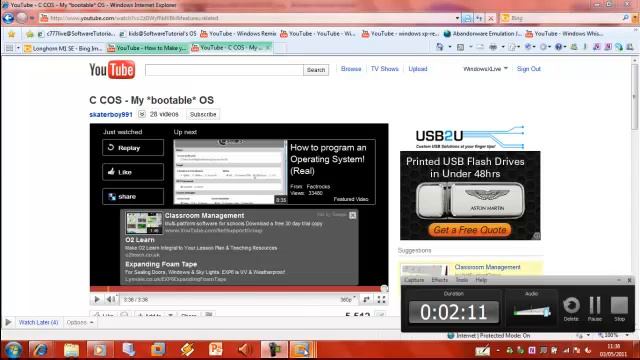Go back with the browser Back arrow
Image resolution: width=640 pixels, height=360 pixels.
tap(8, 18)
